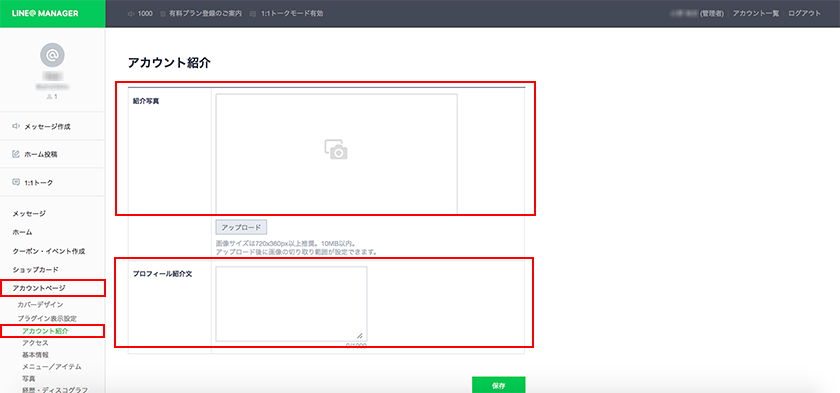840x393 pixels.
Task: Click the LINE@ MANAGER logo
Action: pos(45,13)
